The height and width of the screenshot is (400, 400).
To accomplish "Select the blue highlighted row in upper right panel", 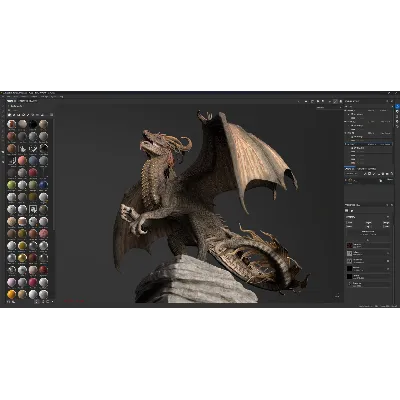I will [368, 144].
